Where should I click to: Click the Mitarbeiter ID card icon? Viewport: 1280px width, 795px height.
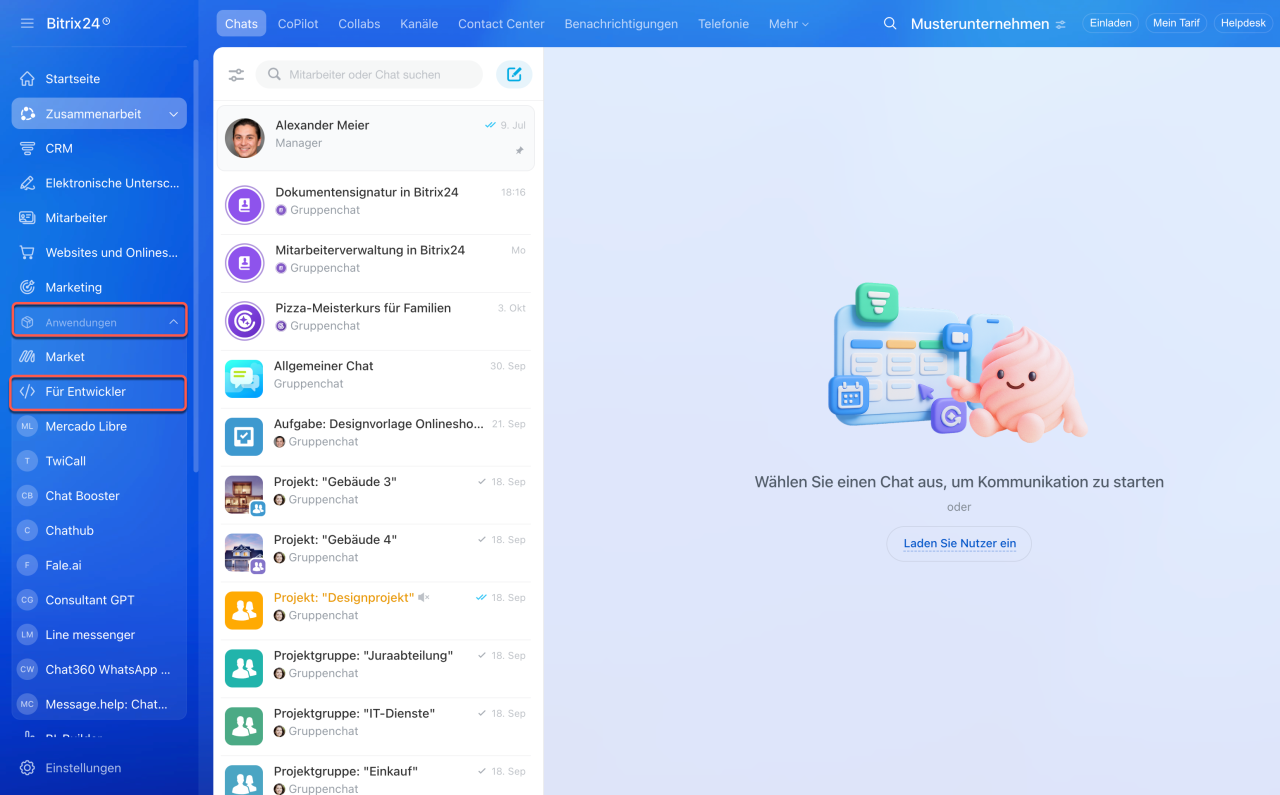click(x=27, y=218)
